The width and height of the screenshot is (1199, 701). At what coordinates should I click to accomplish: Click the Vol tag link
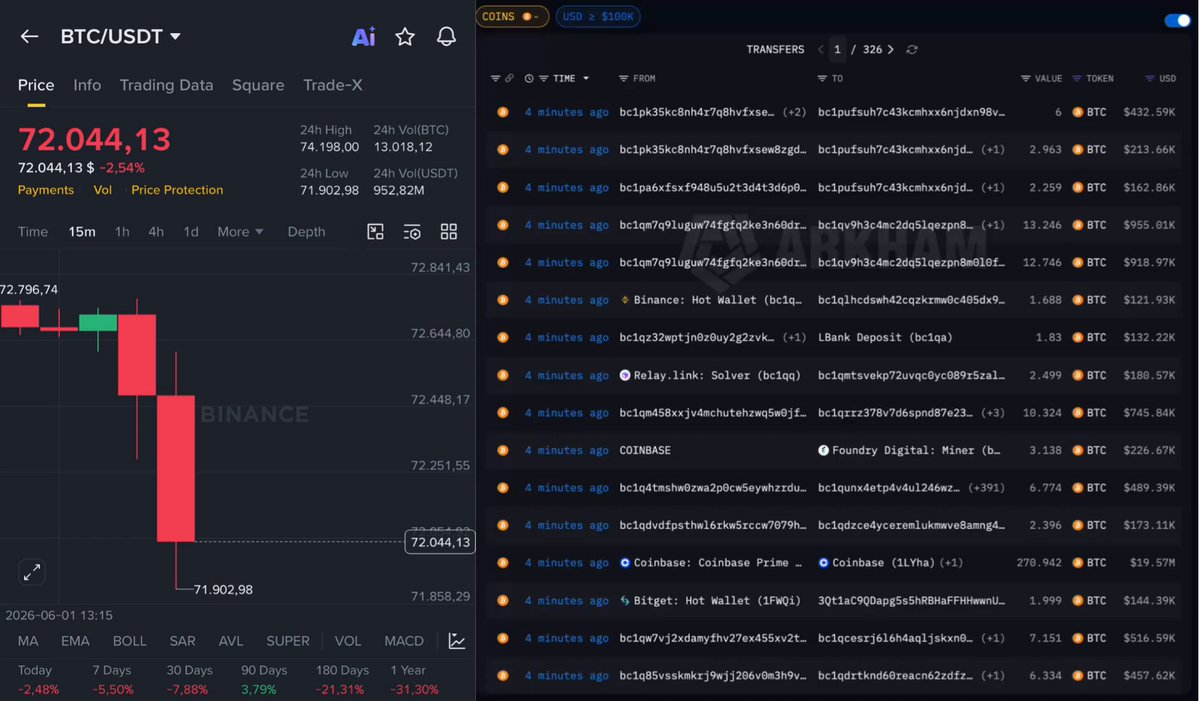coord(102,190)
